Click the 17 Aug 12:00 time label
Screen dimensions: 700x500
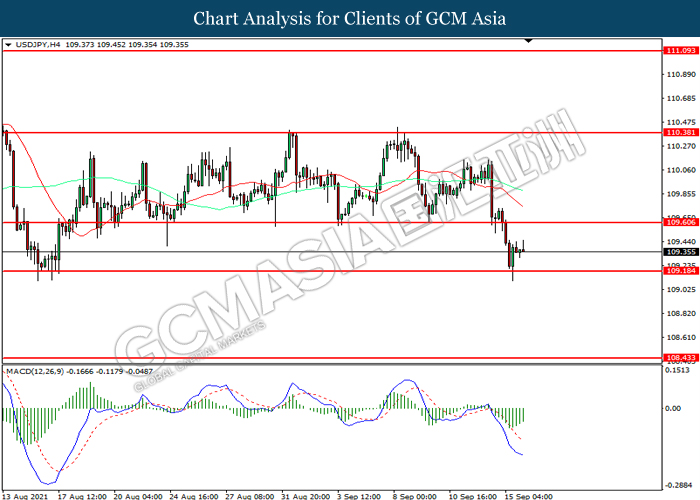[82, 496]
